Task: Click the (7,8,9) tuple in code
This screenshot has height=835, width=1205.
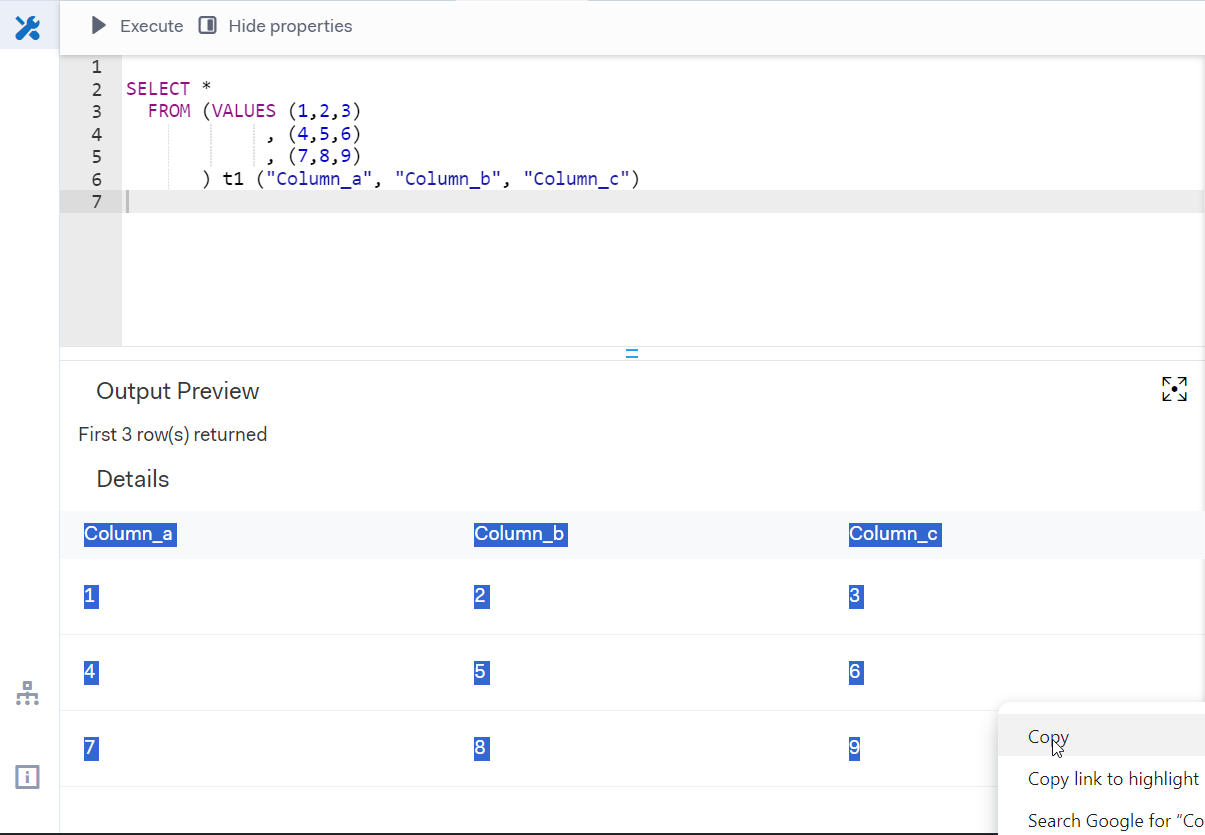Action: coord(324,156)
